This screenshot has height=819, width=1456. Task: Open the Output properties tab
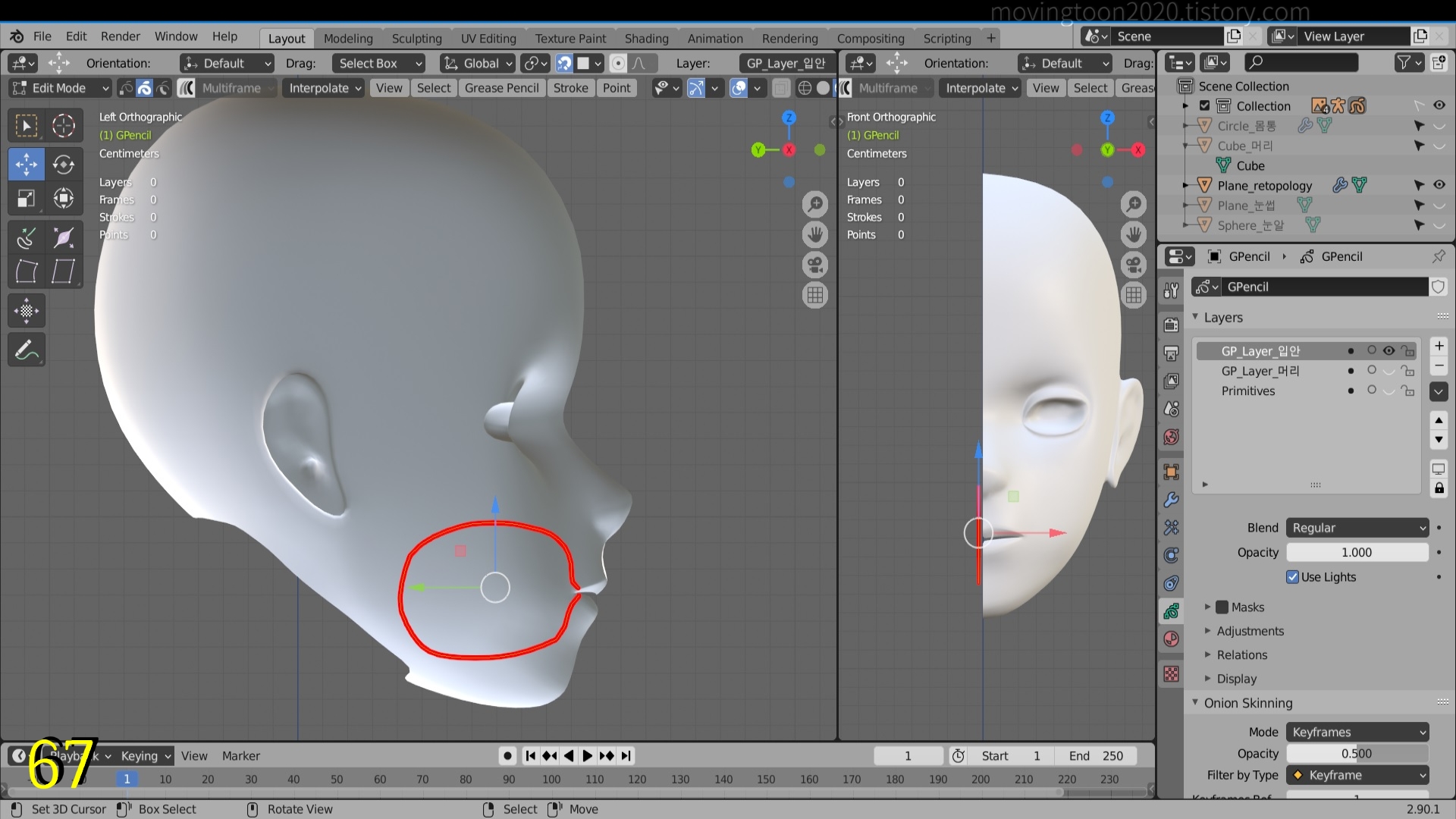point(1171,353)
